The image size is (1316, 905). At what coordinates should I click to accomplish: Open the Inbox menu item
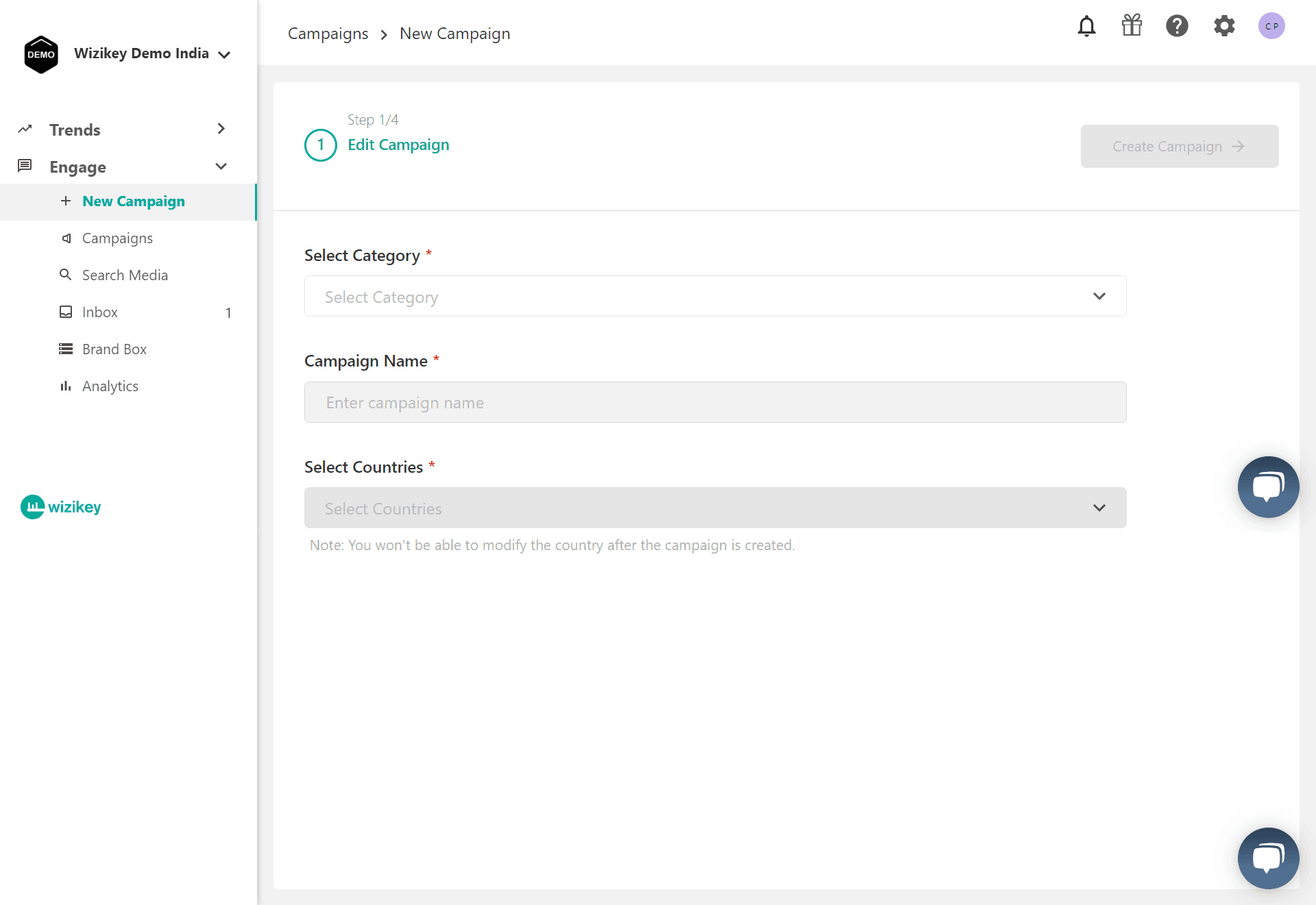[100, 312]
